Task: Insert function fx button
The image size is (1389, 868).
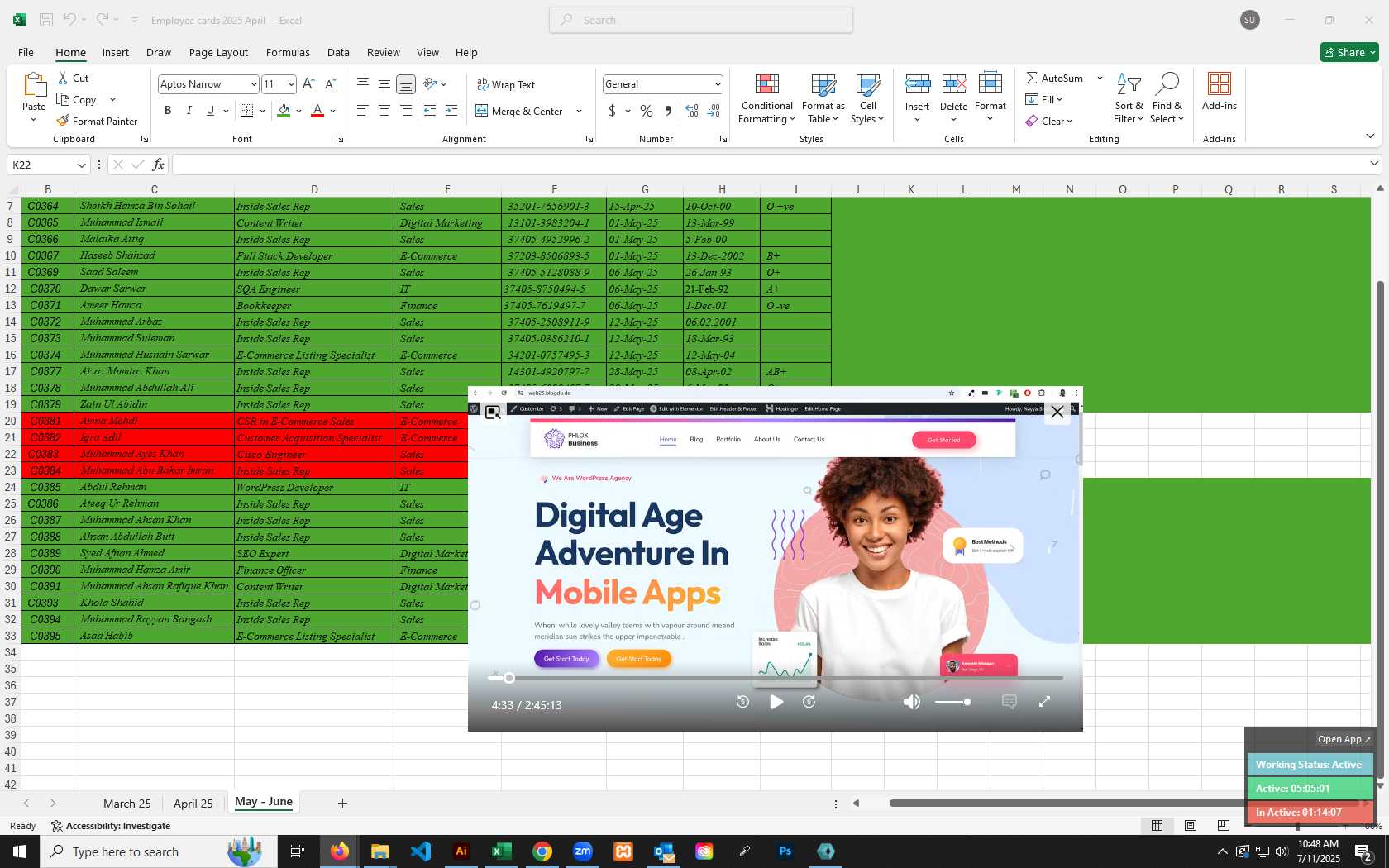Action: click(158, 165)
